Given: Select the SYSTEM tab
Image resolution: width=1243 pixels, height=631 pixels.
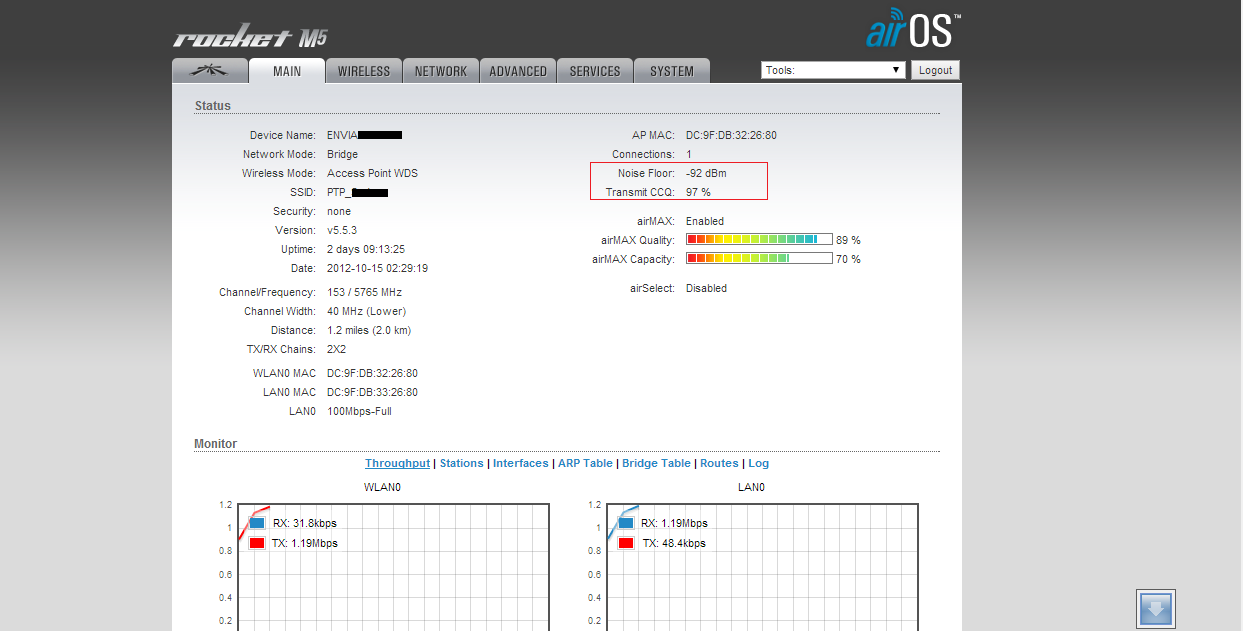Looking at the screenshot, I should coord(672,71).
